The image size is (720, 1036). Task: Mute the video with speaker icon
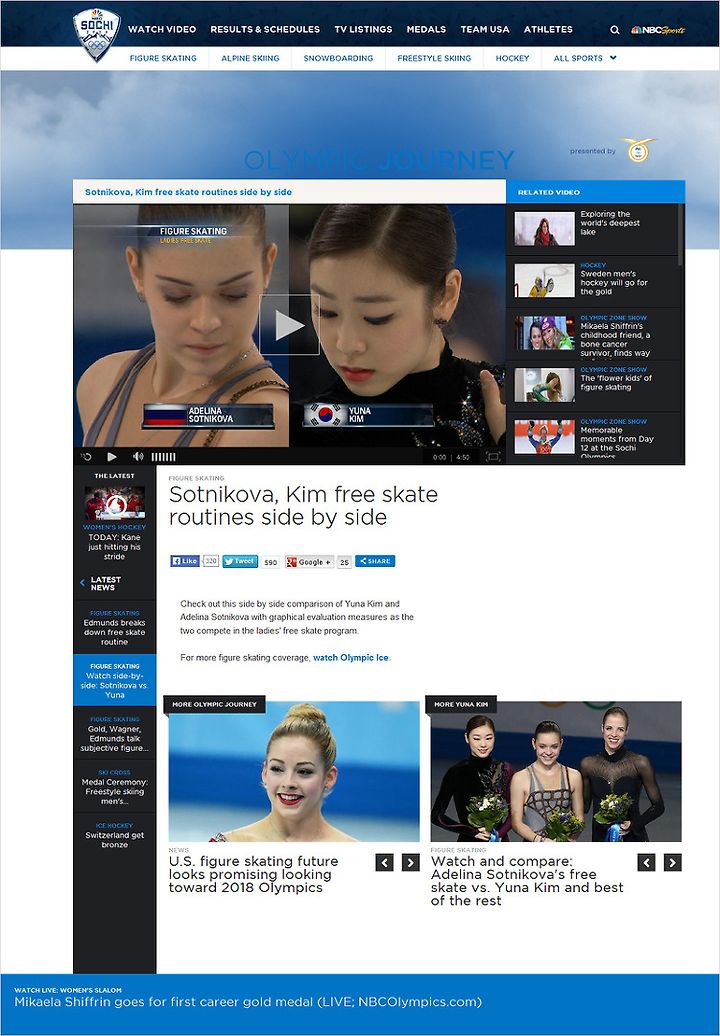pos(138,457)
